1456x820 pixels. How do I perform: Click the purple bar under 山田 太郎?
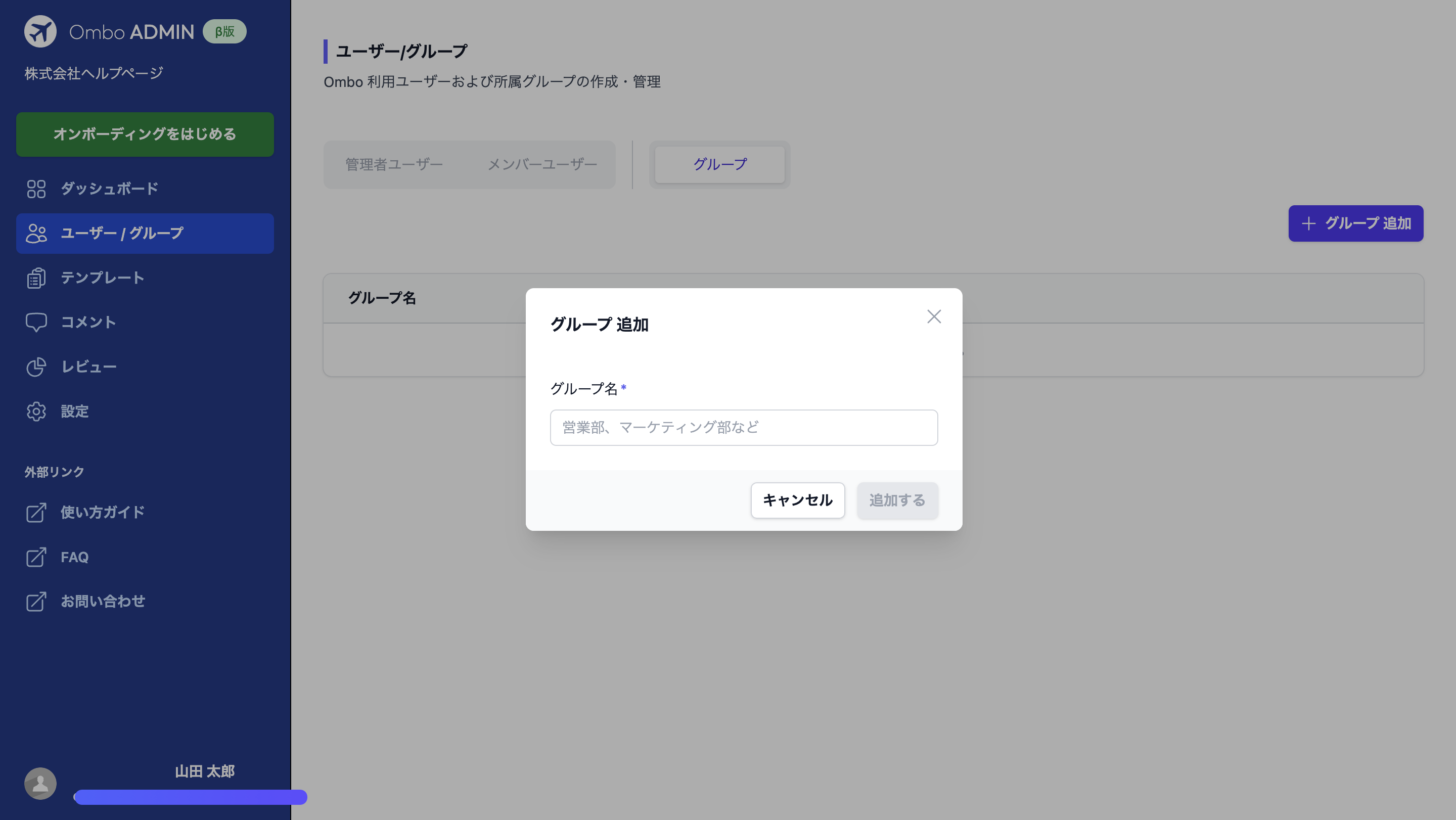point(191,797)
